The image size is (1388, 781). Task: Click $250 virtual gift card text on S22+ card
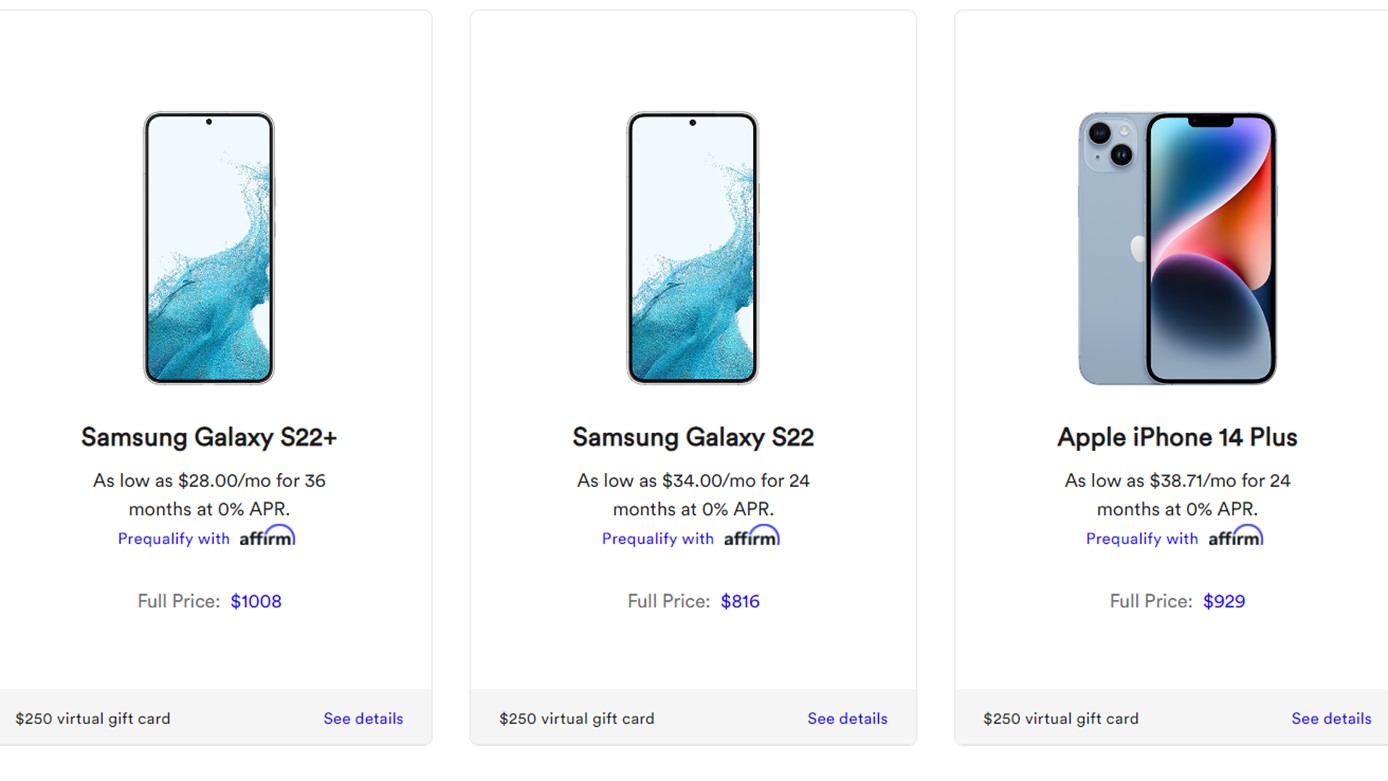pos(93,718)
